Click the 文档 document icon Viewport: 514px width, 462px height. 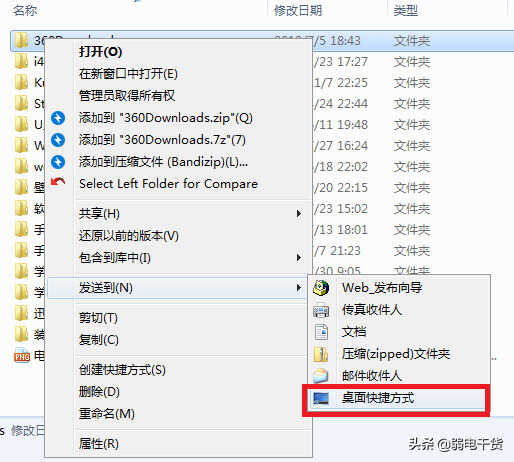point(321,332)
